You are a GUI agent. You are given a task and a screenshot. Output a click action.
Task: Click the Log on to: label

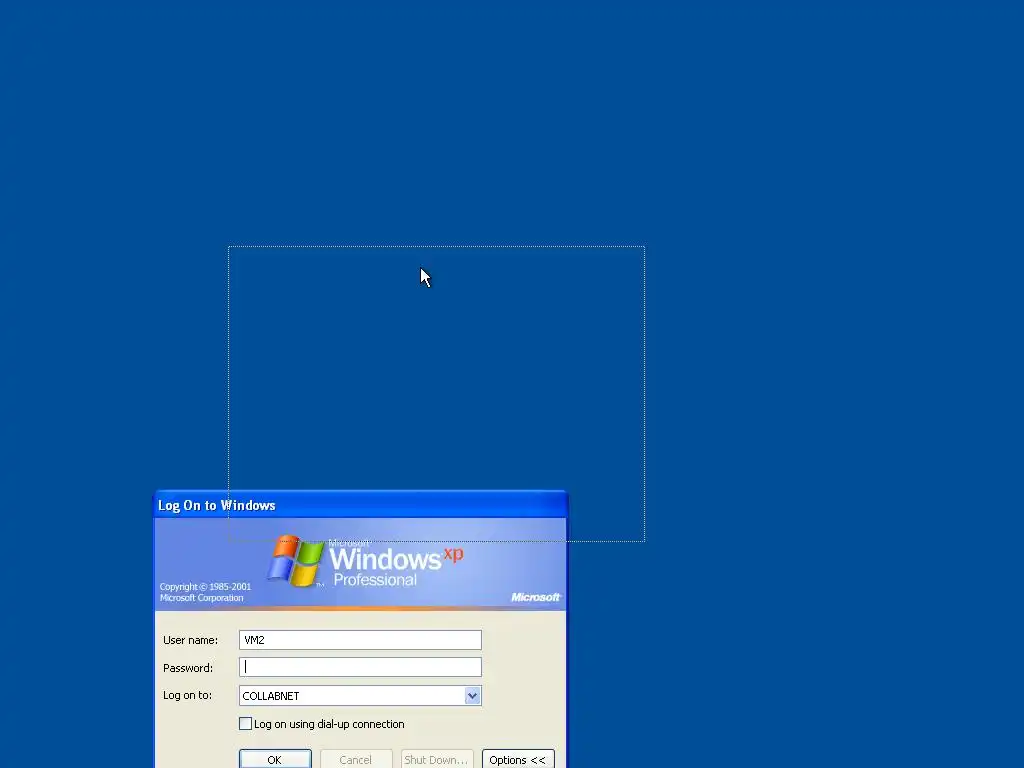[x=187, y=695]
